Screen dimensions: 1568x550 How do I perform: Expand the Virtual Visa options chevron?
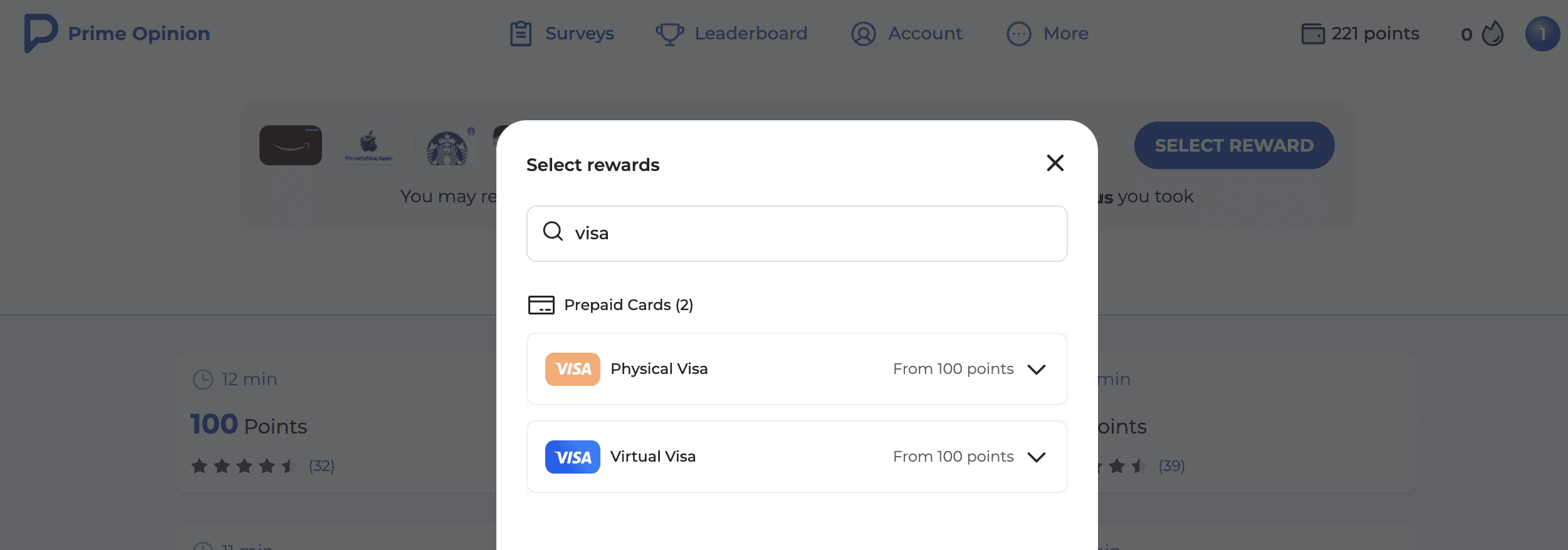point(1037,457)
